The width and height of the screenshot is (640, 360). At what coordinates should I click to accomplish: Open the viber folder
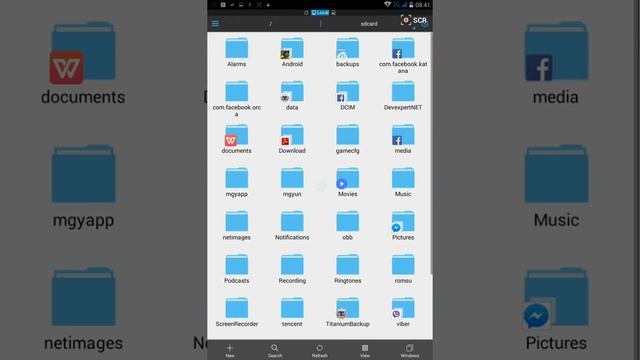click(x=403, y=311)
